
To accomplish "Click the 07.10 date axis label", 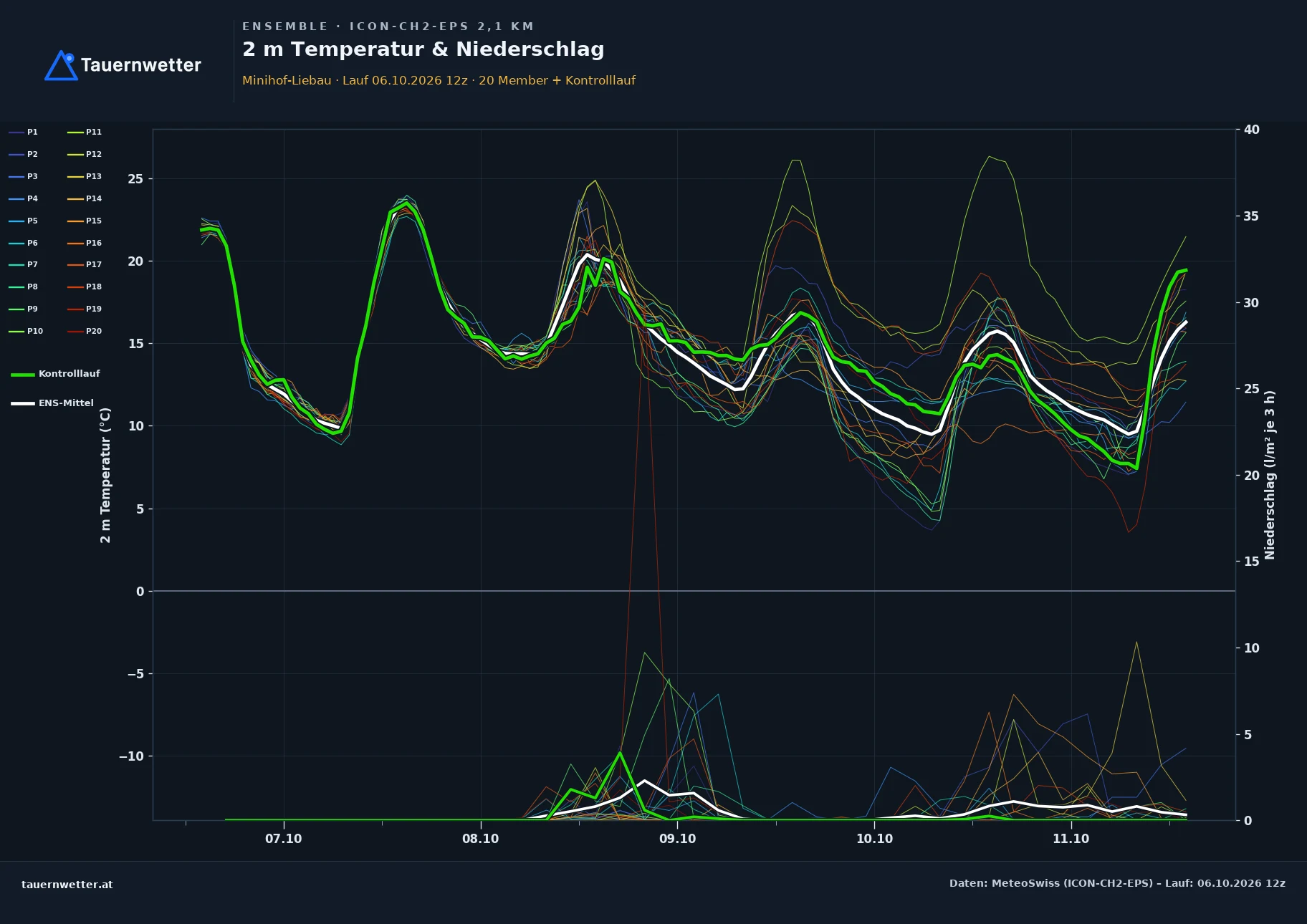I will tap(284, 839).
